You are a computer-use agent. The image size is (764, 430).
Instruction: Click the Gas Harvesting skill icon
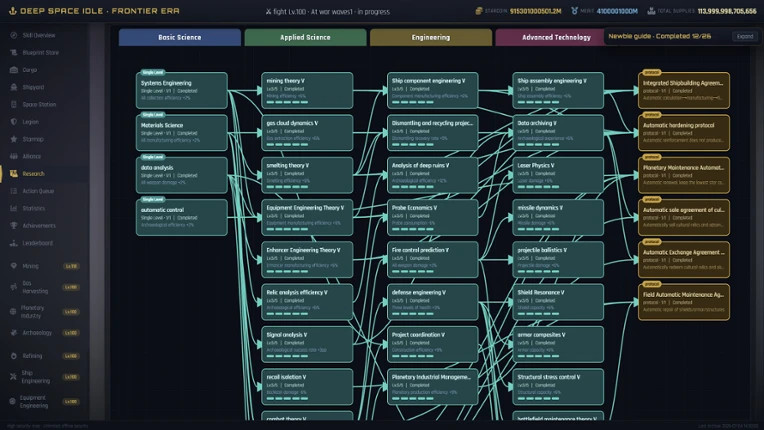tap(14, 287)
